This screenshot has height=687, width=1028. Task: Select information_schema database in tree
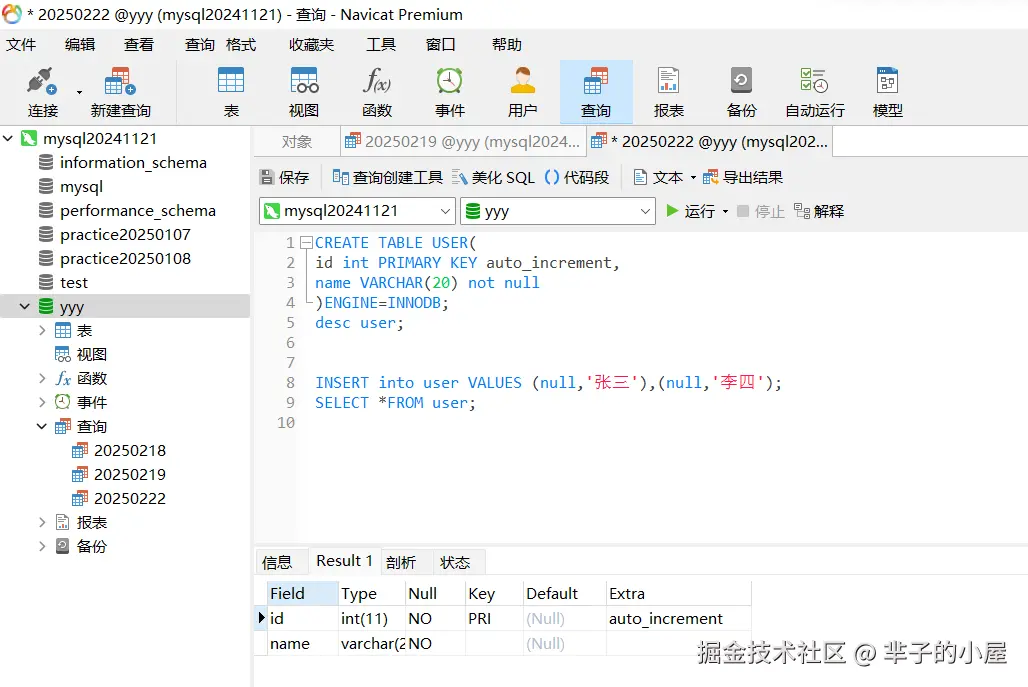coord(133,163)
